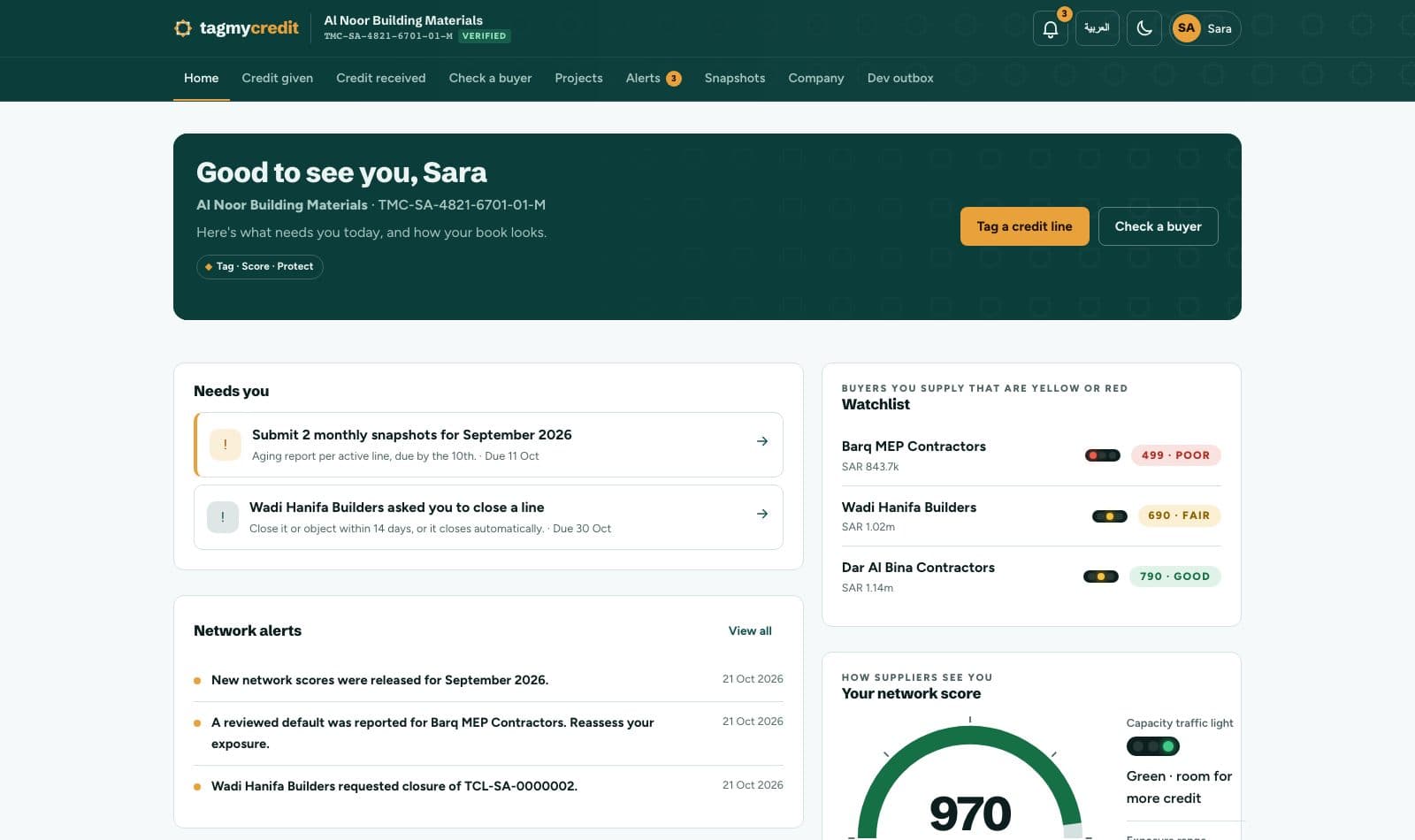Open the Company tab
The width and height of the screenshot is (1415, 840).
coord(816,78)
